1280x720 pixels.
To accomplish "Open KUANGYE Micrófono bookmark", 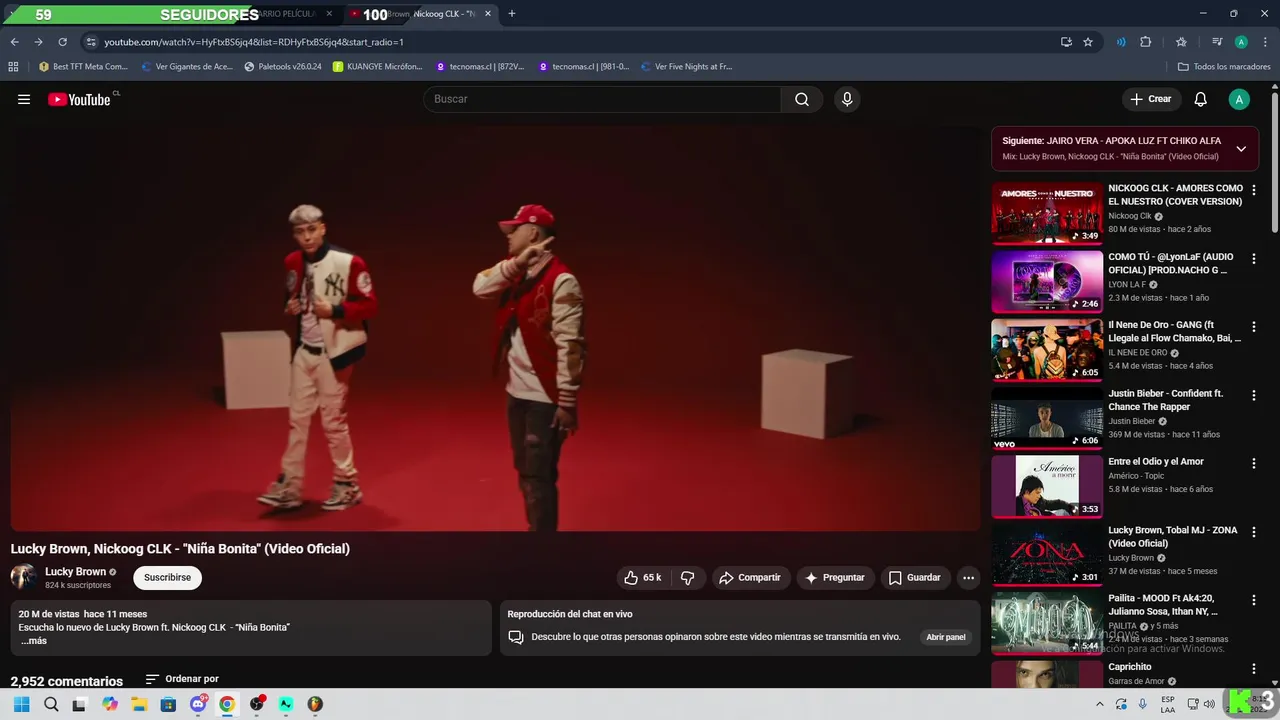I will tap(379, 67).
